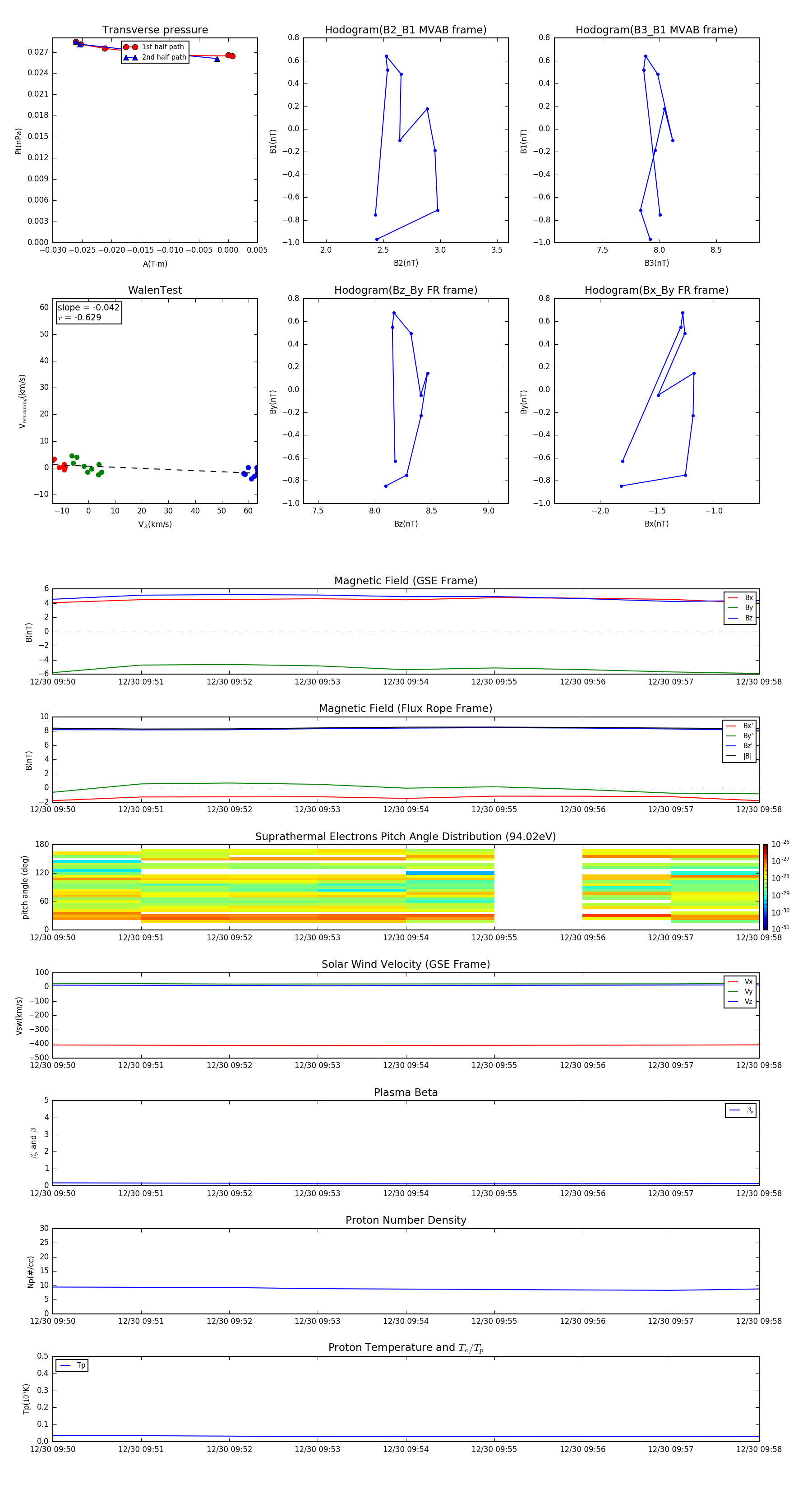Select the Suprathermal Electrons Pitch Angle Distribution title
Viewport: 812px width, 1489px height.
tap(406, 837)
